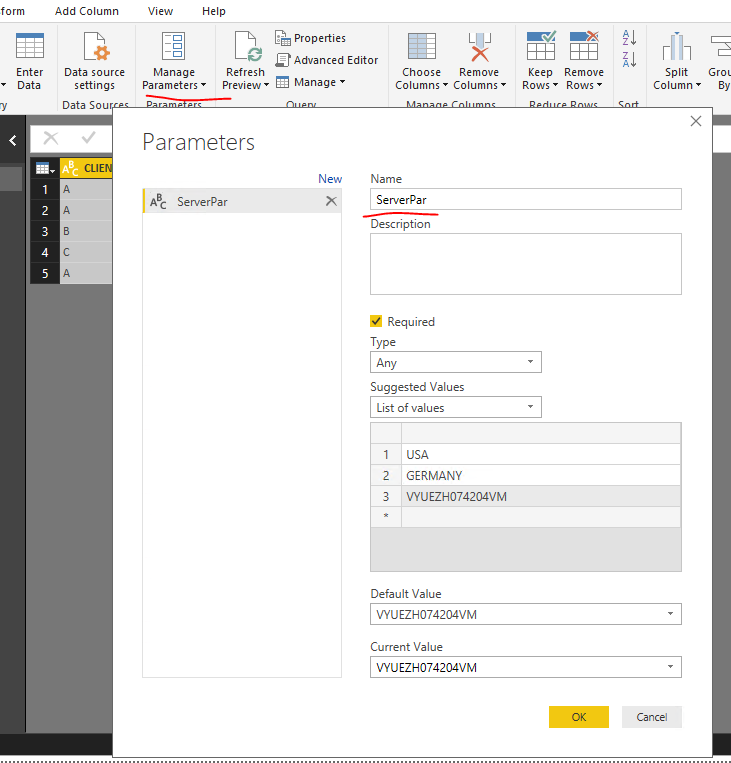The image size is (731, 763).
Task: Sort ascending A to Z
Action: coord(629,37)
